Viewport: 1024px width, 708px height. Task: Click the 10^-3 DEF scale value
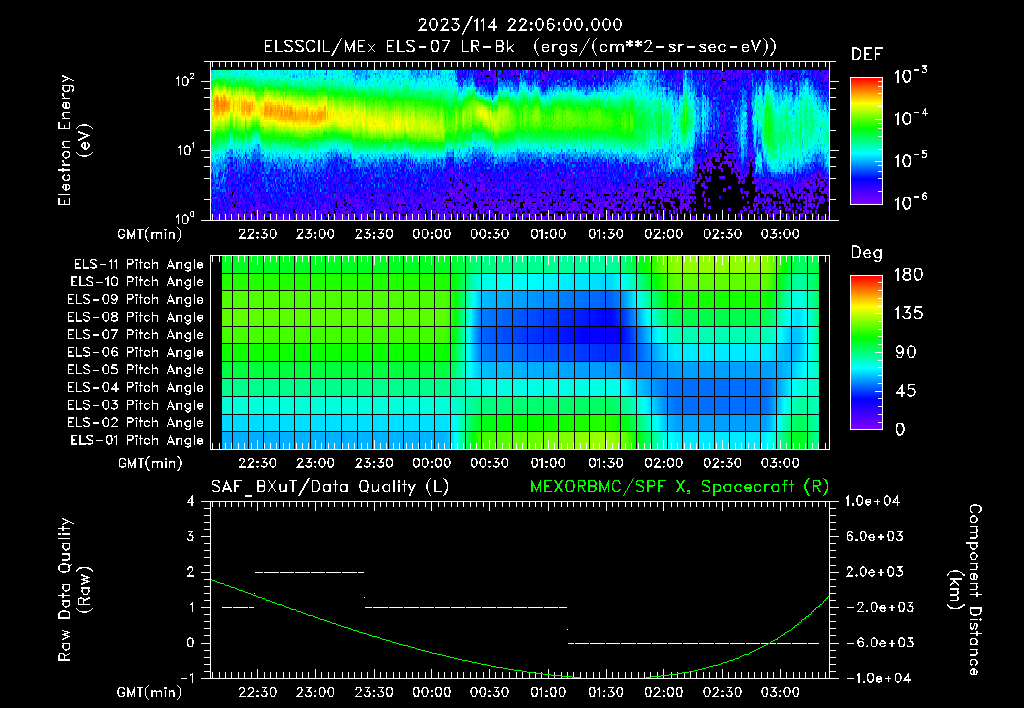coord(910,76)
